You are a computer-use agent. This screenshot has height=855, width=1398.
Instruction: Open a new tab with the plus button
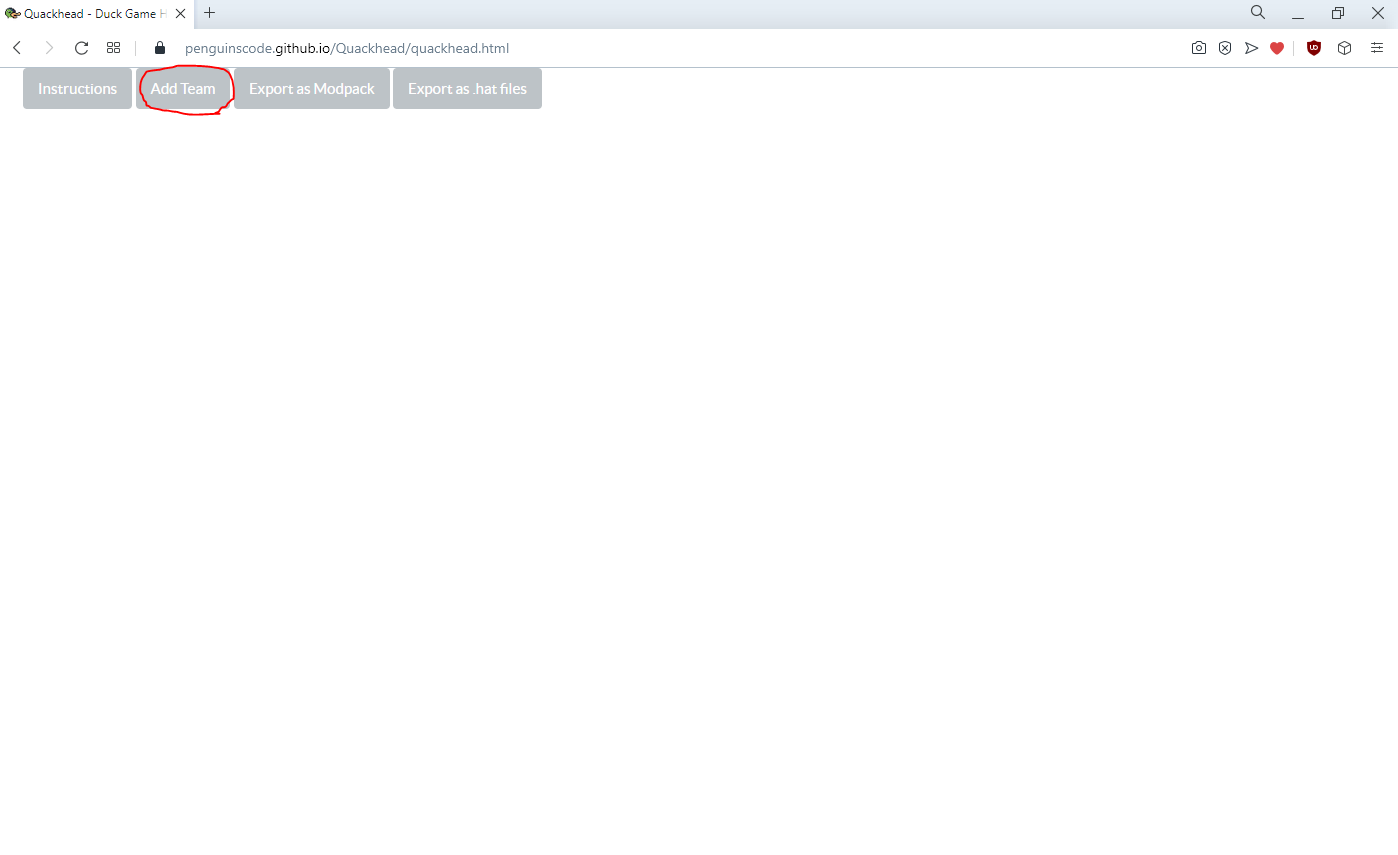click(x=209, y=13)
